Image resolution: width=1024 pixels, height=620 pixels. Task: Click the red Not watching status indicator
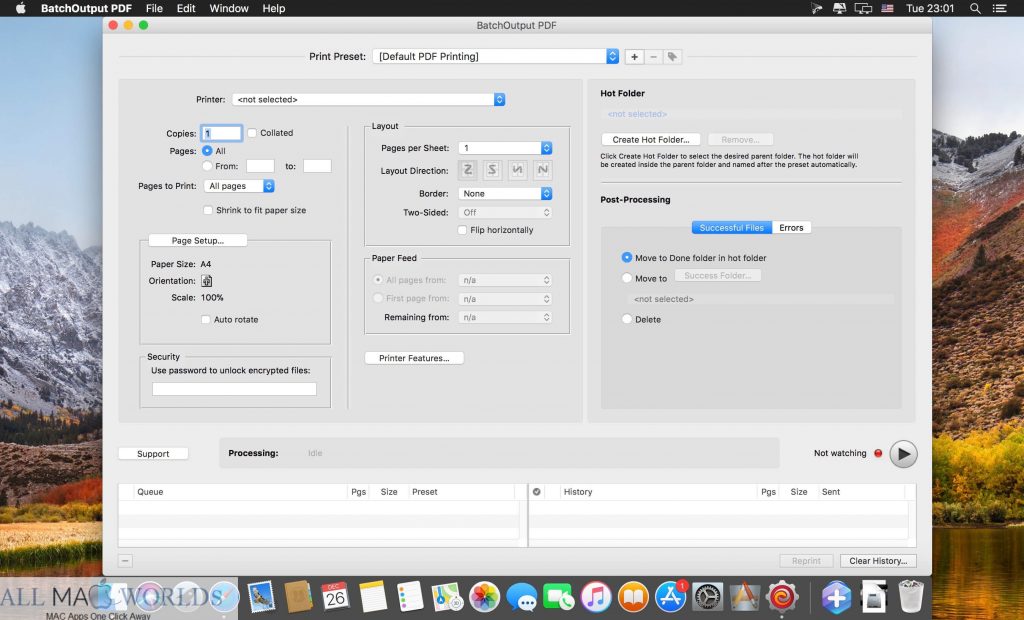pos(878,453)
